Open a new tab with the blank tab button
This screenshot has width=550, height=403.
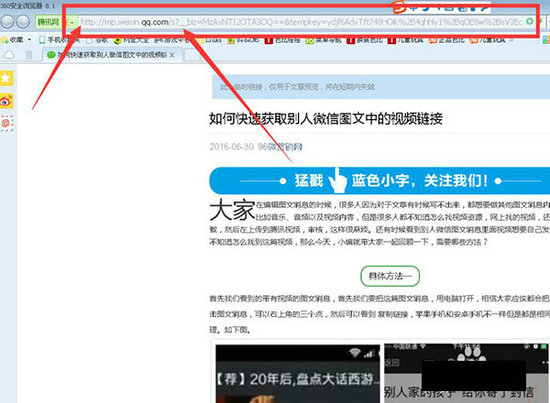(192, 55)
